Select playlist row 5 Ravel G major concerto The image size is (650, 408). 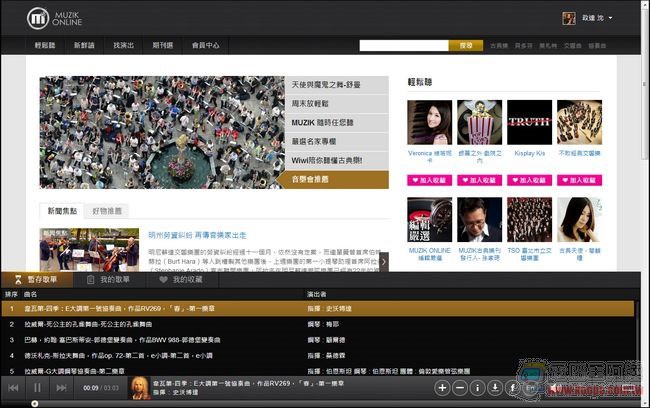coord(318,371)
